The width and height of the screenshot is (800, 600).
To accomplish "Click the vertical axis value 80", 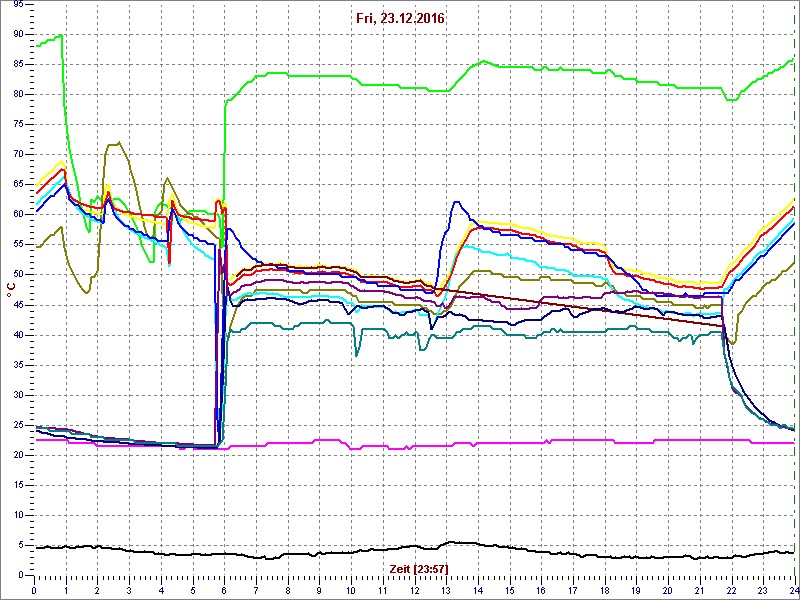I will (x=18, y=95).
